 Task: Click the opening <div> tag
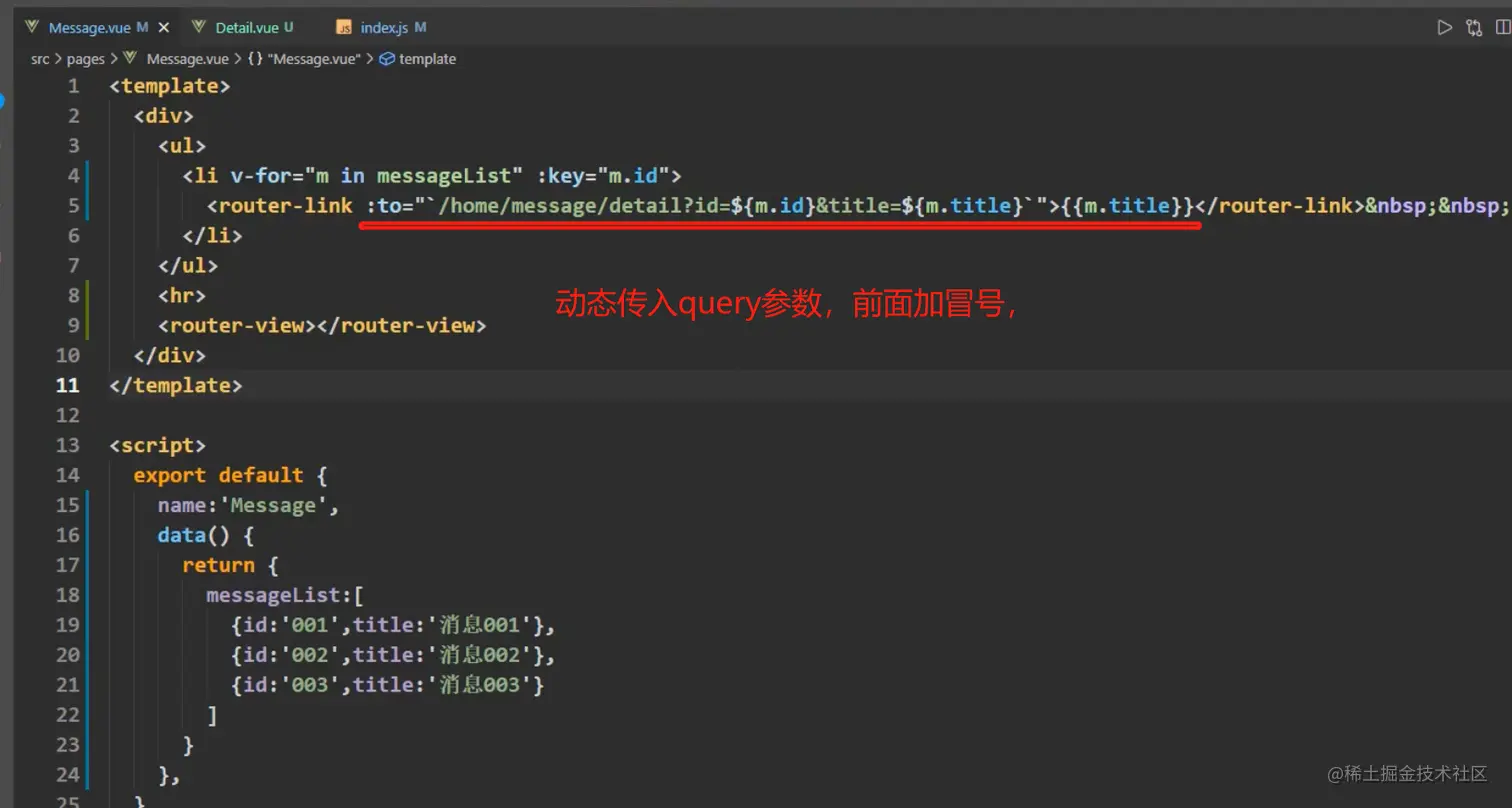[164, 116]
